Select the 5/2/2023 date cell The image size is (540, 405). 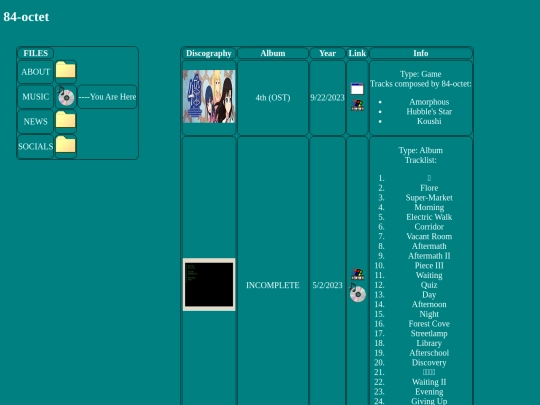click(327, 285)
